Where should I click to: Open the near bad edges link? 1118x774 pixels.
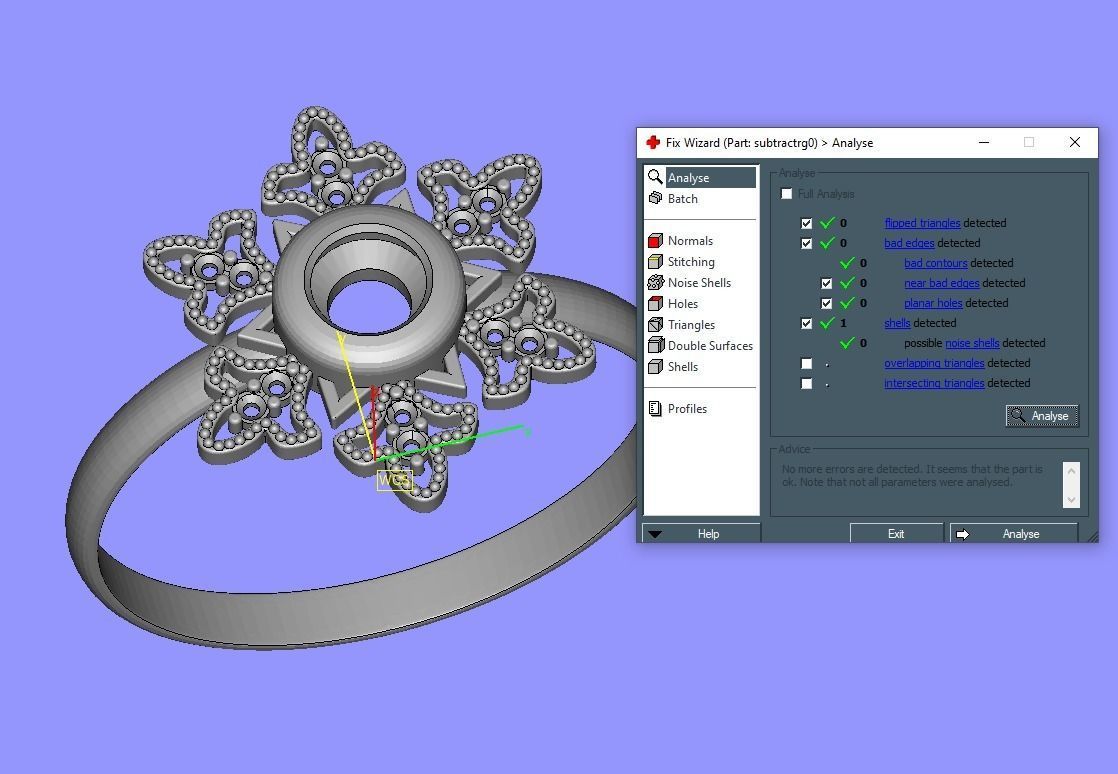pos(942,283)
